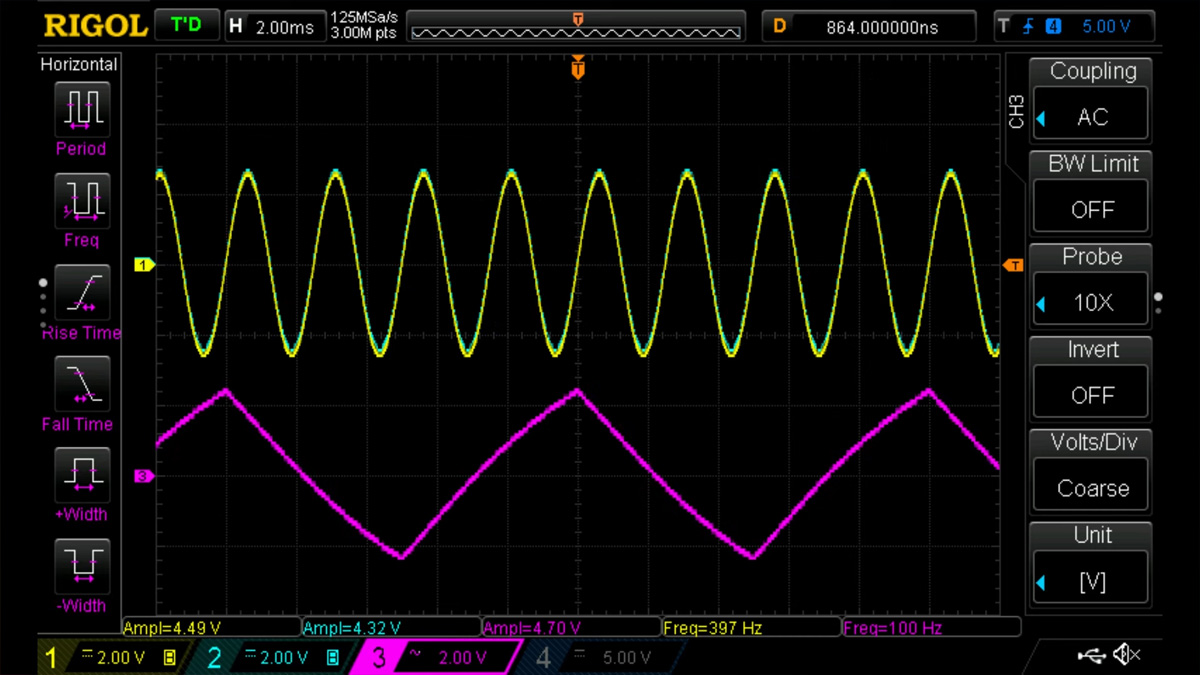
Task: Click the horizontal timebase 2.00ms readout
Action: tap(273, 27)
